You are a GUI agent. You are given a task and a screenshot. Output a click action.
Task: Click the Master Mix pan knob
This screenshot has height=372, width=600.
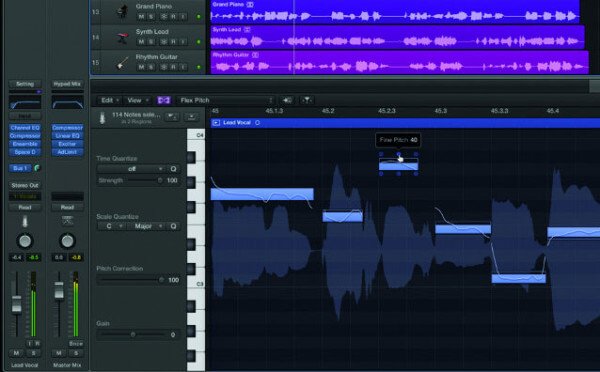click(x=67, y=241)
